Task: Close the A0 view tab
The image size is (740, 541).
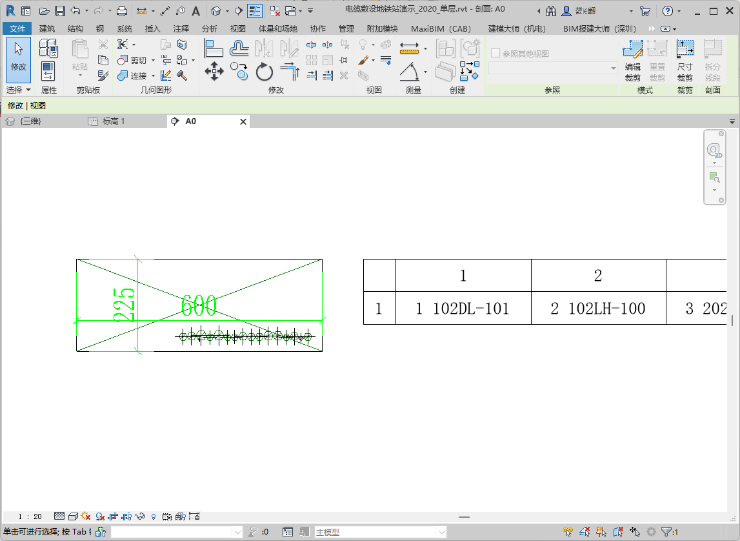Action: tap(243, 122)
